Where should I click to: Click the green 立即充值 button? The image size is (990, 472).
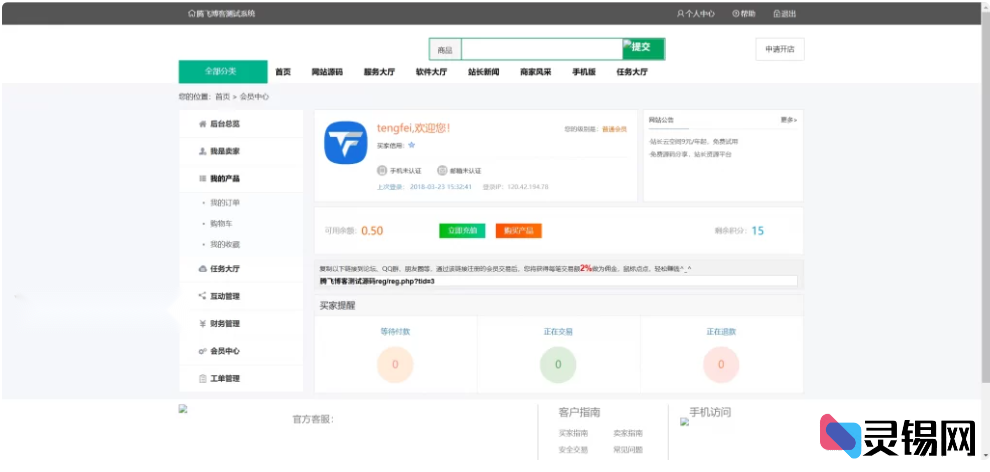click(x=462, y=231)
